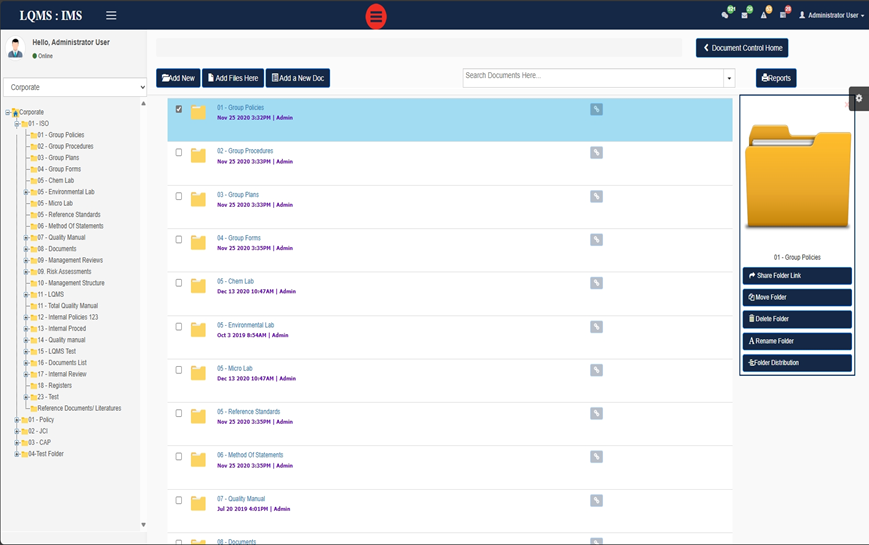
Task: Click the Add a New Doc button
Action: click(298, 78)
